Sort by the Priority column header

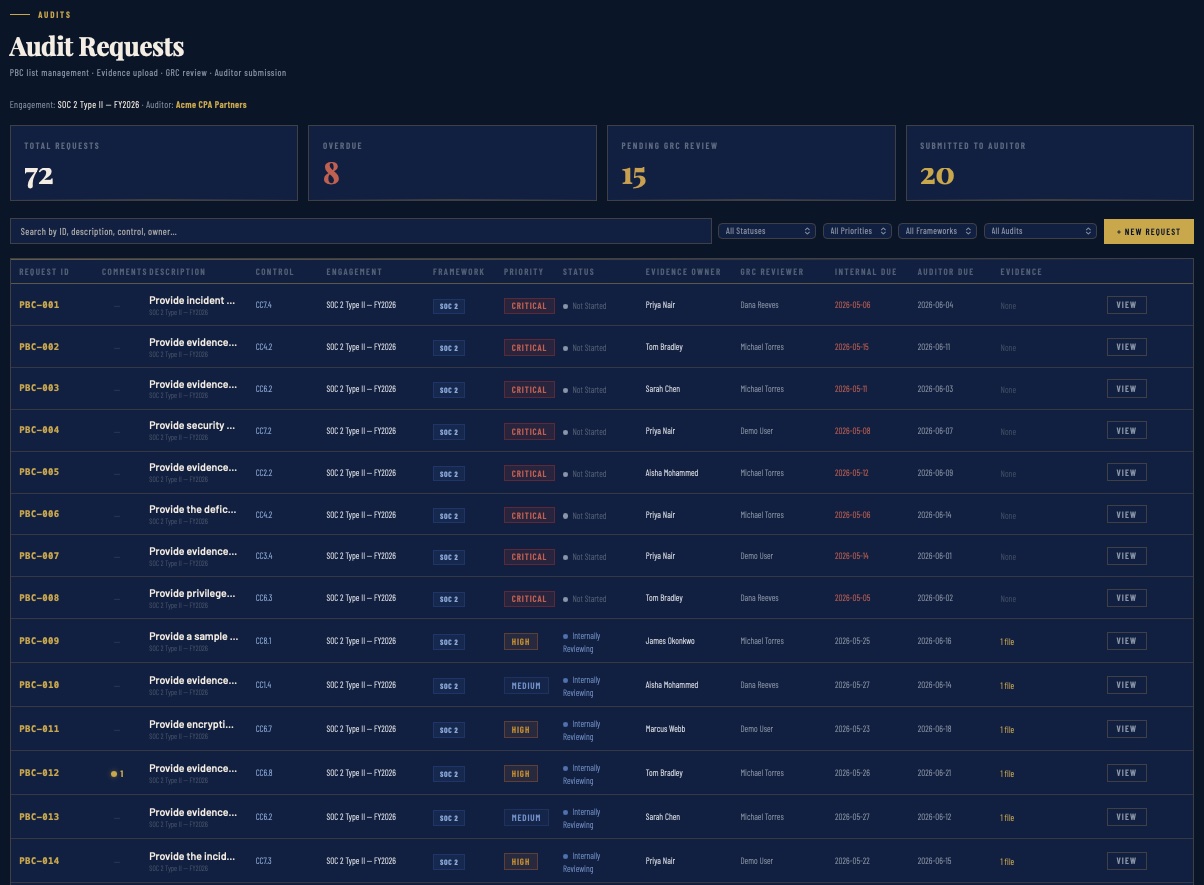pos(523,272)
